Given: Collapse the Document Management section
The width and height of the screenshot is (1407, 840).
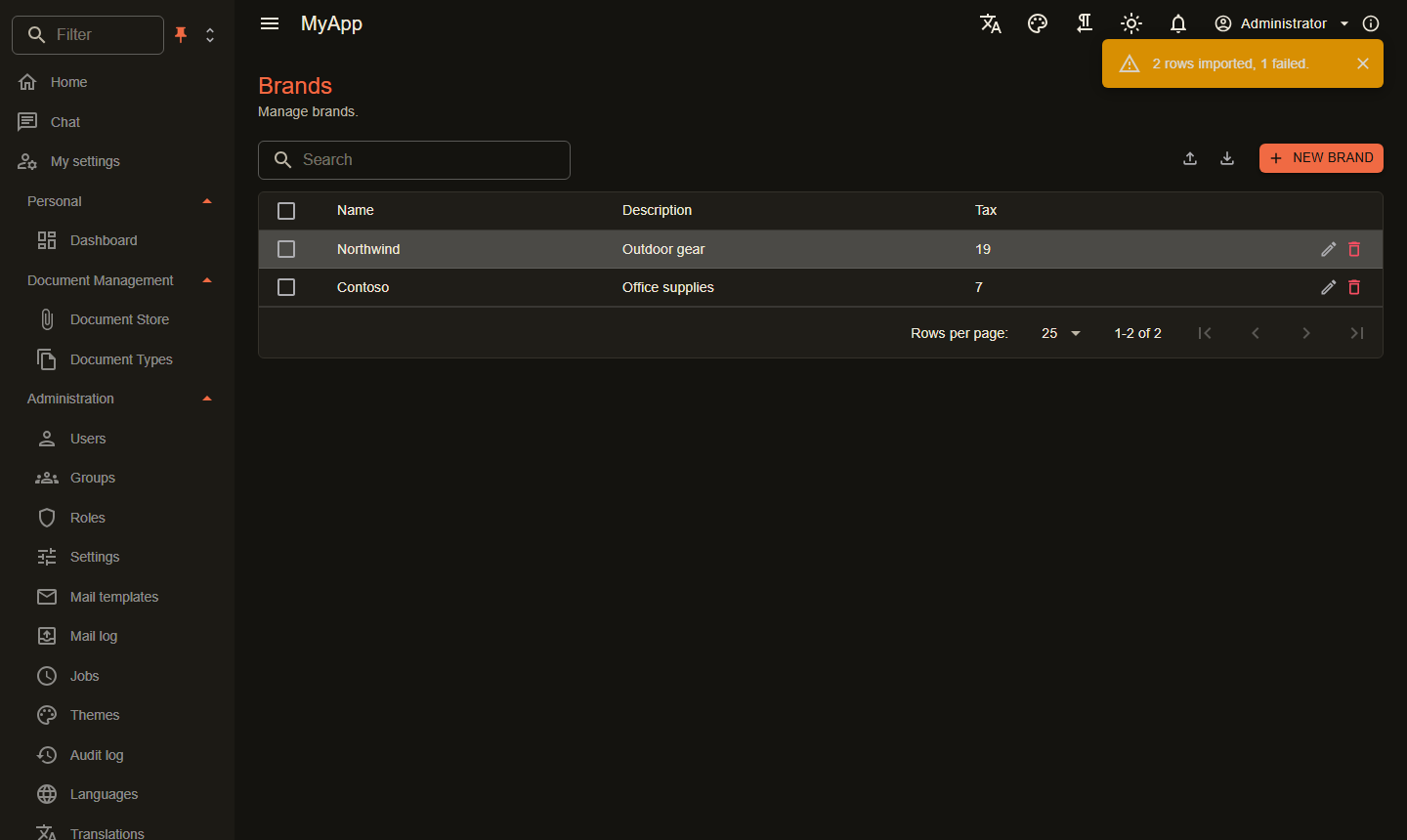Looking at the screenshot, I should (117, 280).
